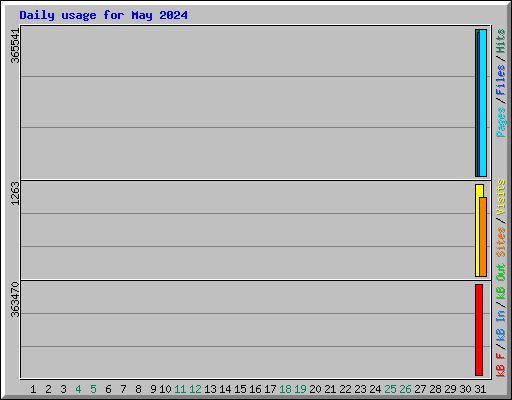Viewport: 512px width, 400px height.
Task: Click the orange Sites bar for day 31
Action: (483, 237)
